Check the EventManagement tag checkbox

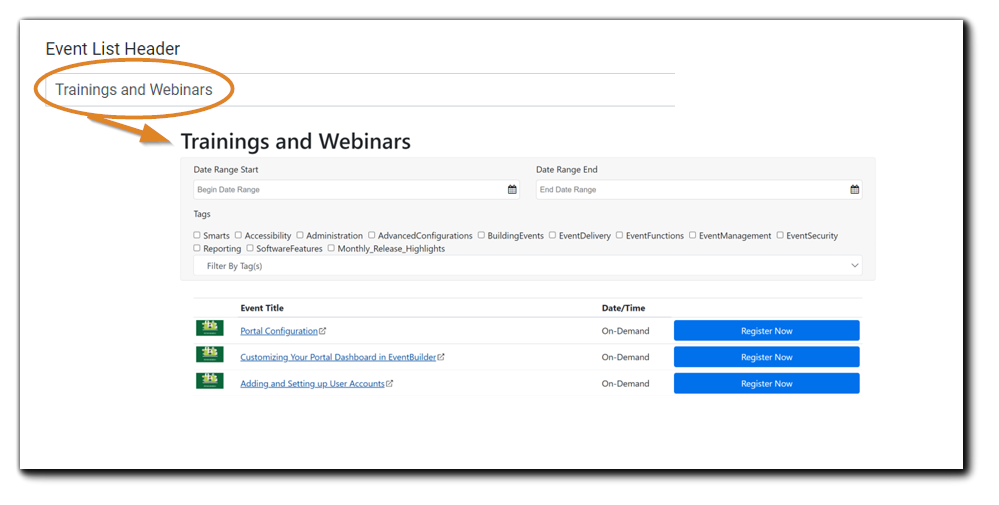pos(693,235)
